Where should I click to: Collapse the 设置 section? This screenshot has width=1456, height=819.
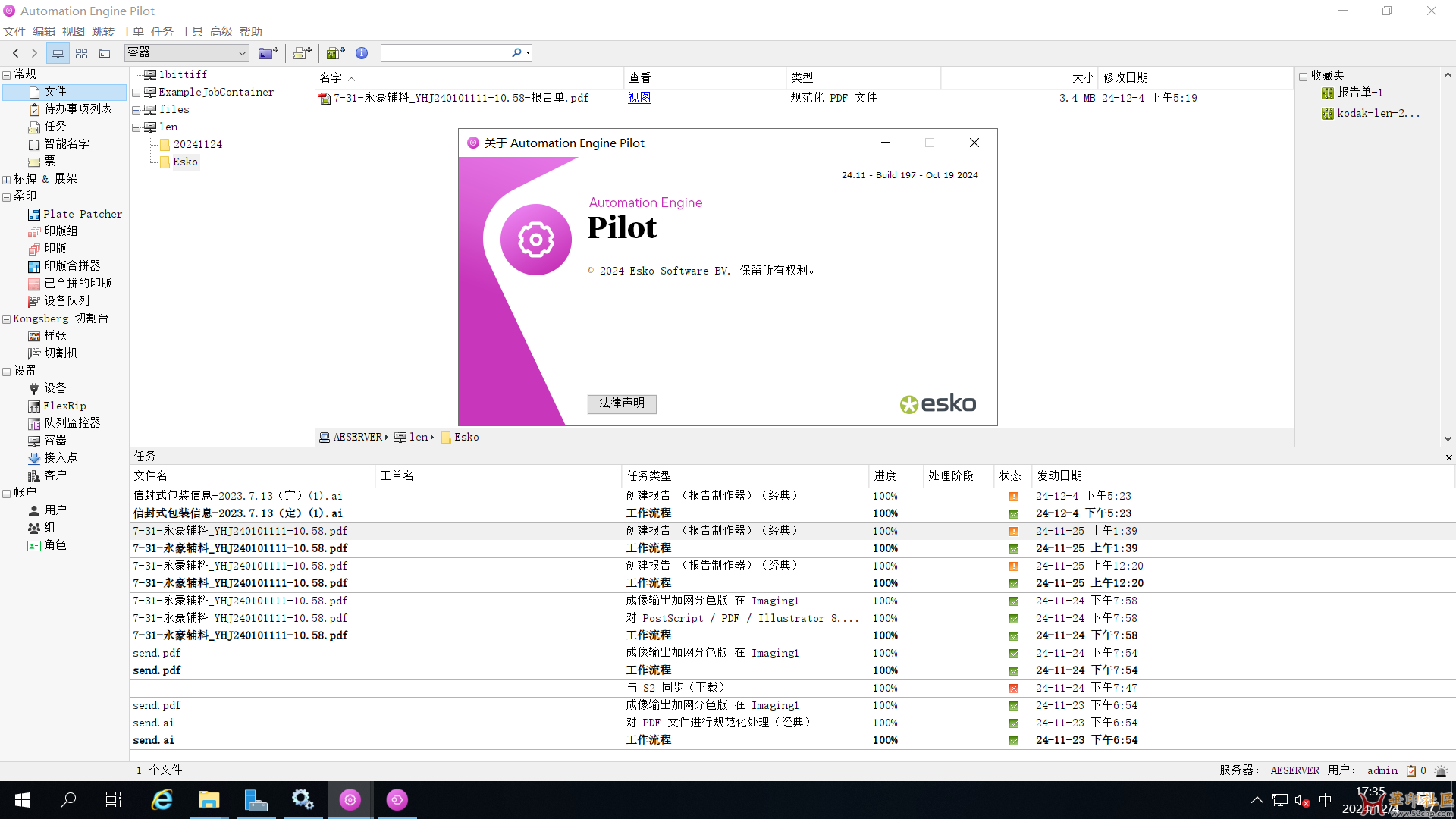pos(6,372)
